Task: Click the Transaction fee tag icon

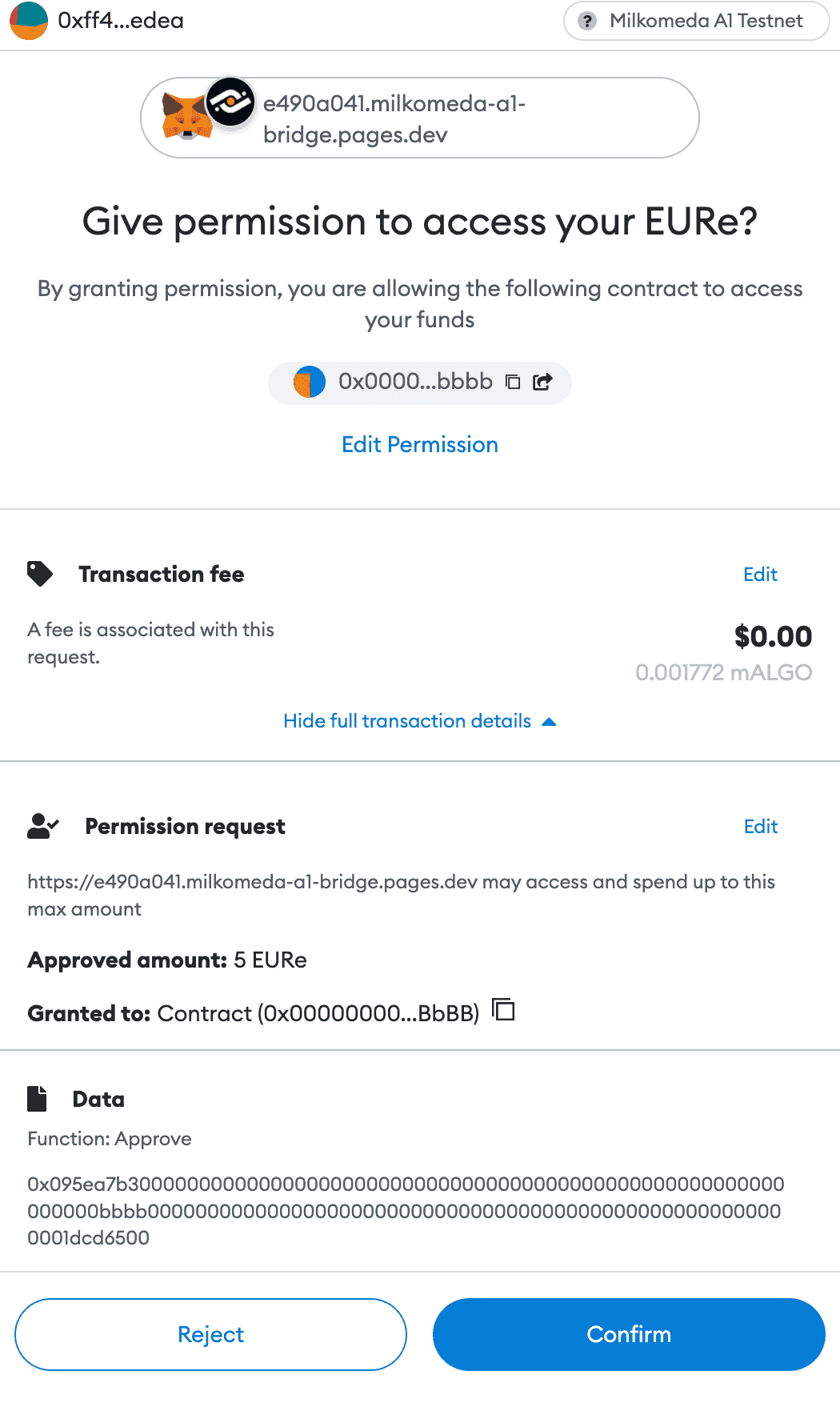Action: point(40,574)
